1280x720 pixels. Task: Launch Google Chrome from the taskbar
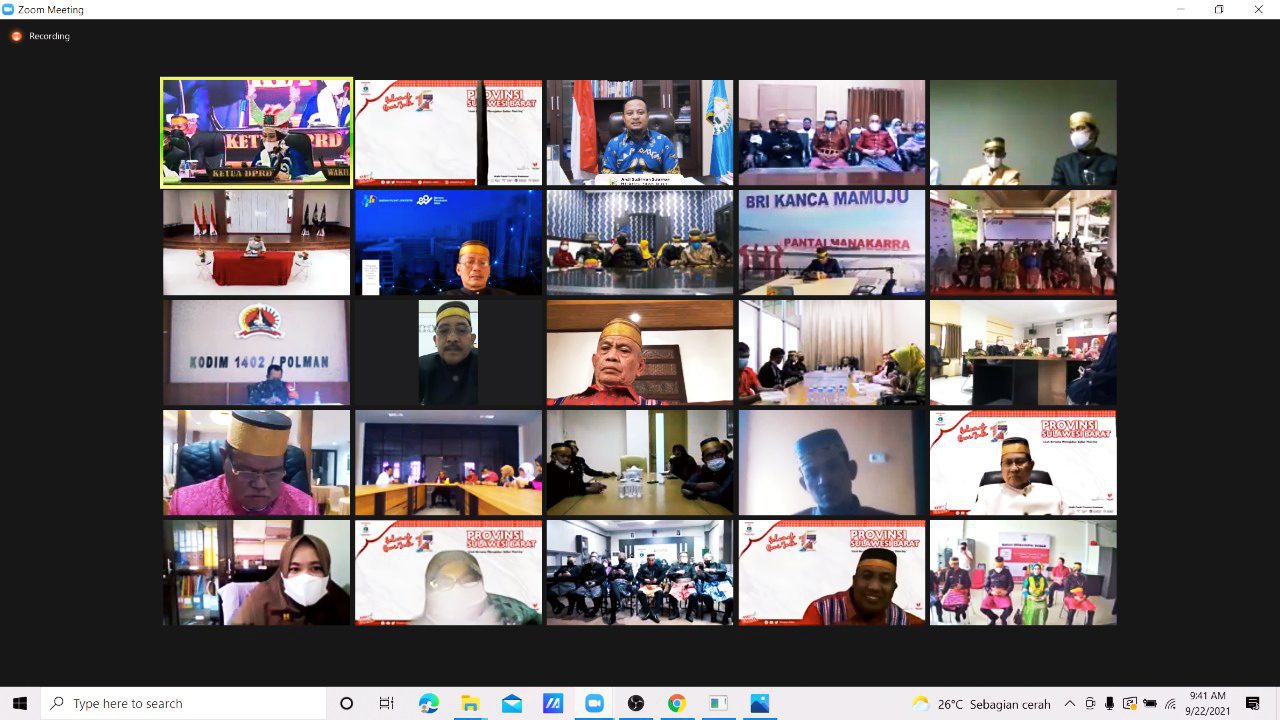[x=677, y=703]
